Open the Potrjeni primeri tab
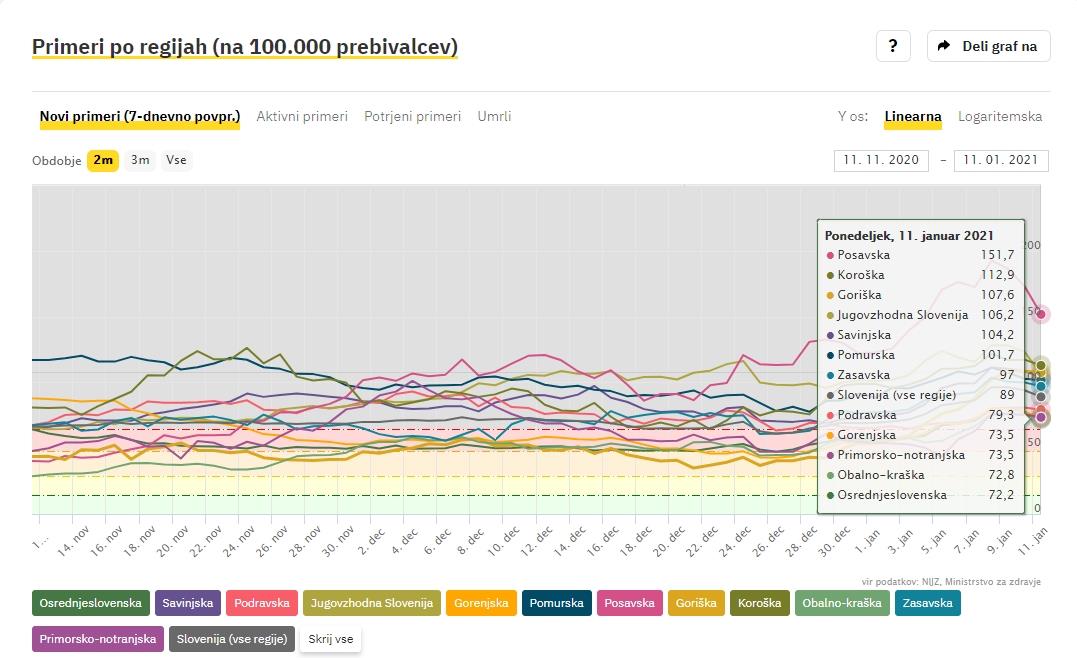 pyautogui.click(x=412, y=116)
